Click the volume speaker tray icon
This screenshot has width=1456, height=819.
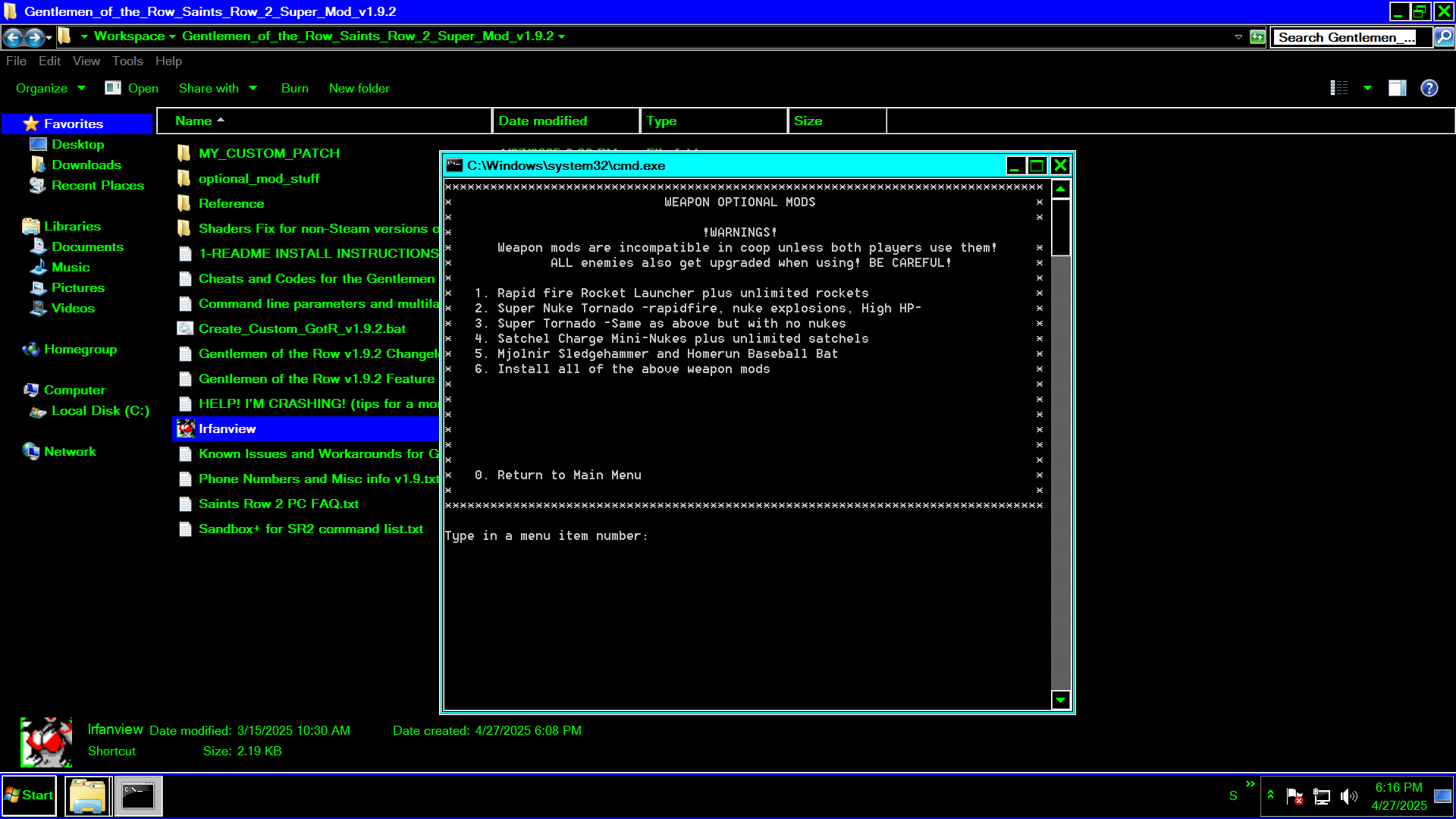pos(1349,796)
